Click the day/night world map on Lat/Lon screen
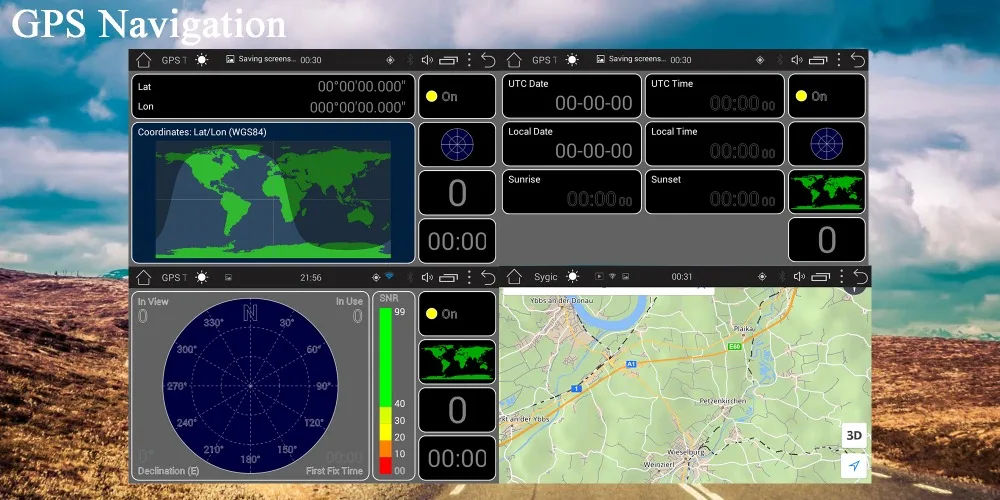The height and width of the screenshot is (500, 1000). (273, 199)
